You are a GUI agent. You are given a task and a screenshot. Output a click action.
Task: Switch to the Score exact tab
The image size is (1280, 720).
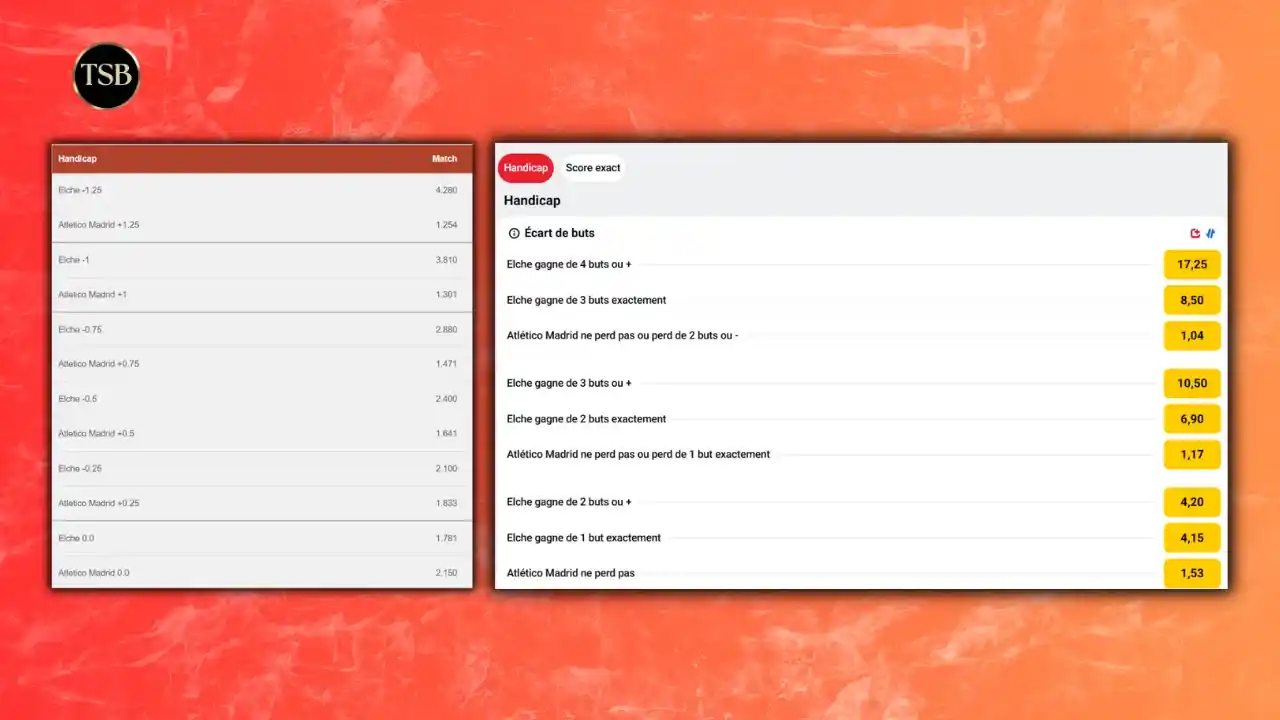[x=593, y=168]
